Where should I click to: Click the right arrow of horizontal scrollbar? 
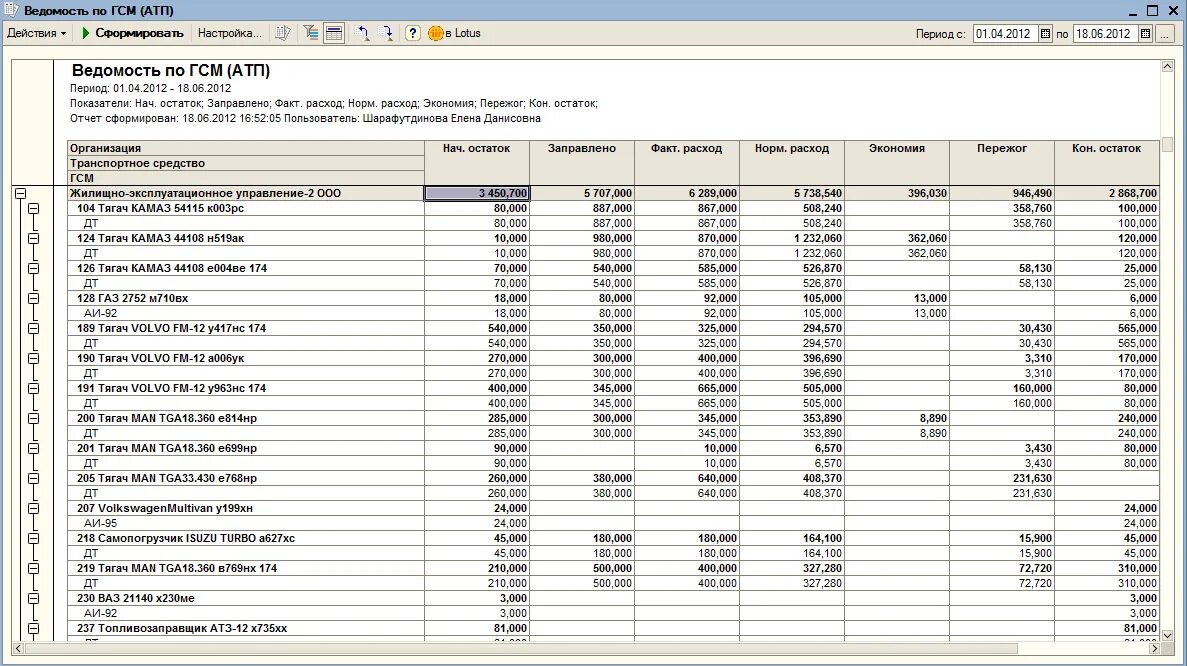(x=1154, y=649)
